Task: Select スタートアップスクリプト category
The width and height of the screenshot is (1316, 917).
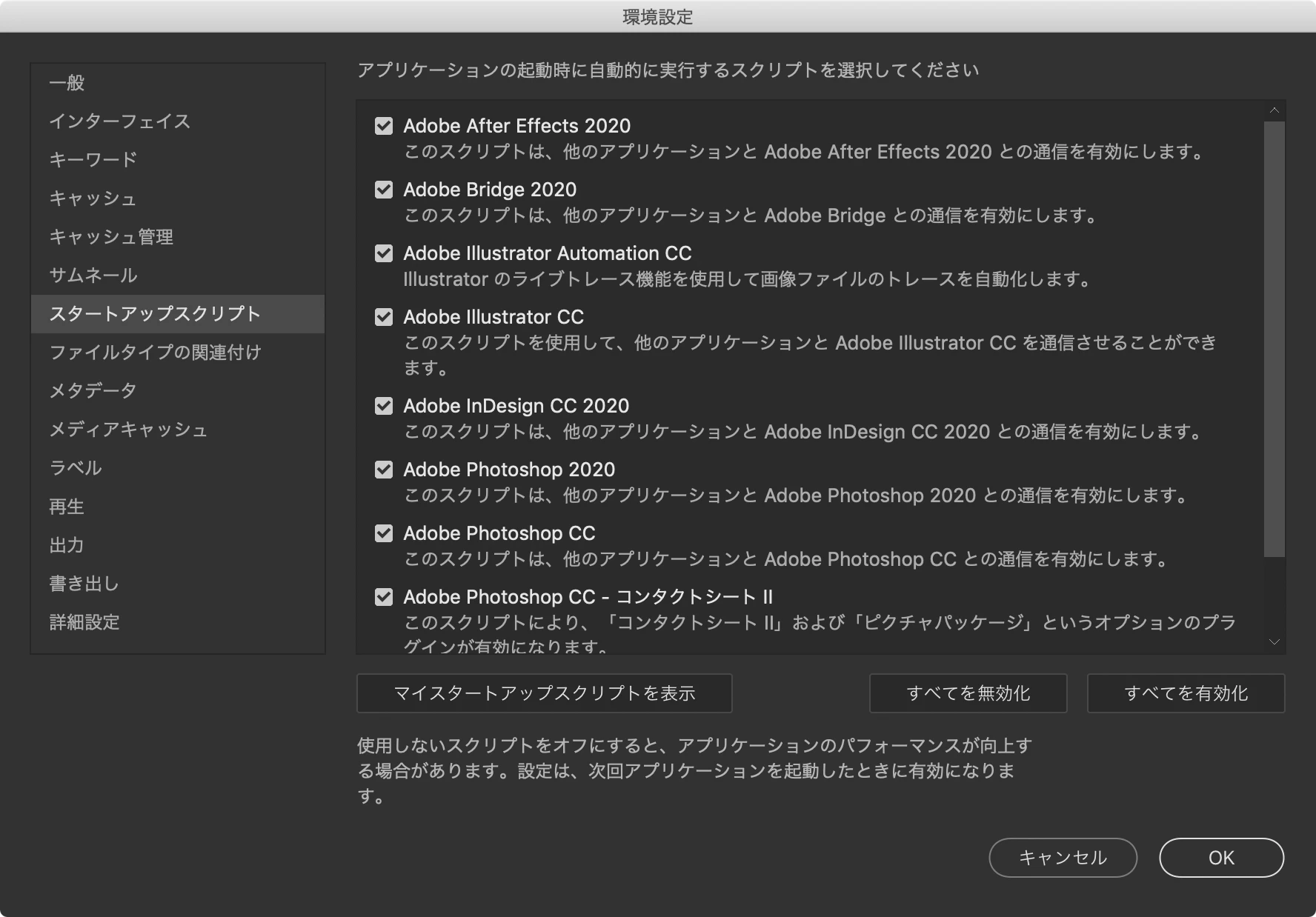Action: pyautogui.click(x=178, y=314)
